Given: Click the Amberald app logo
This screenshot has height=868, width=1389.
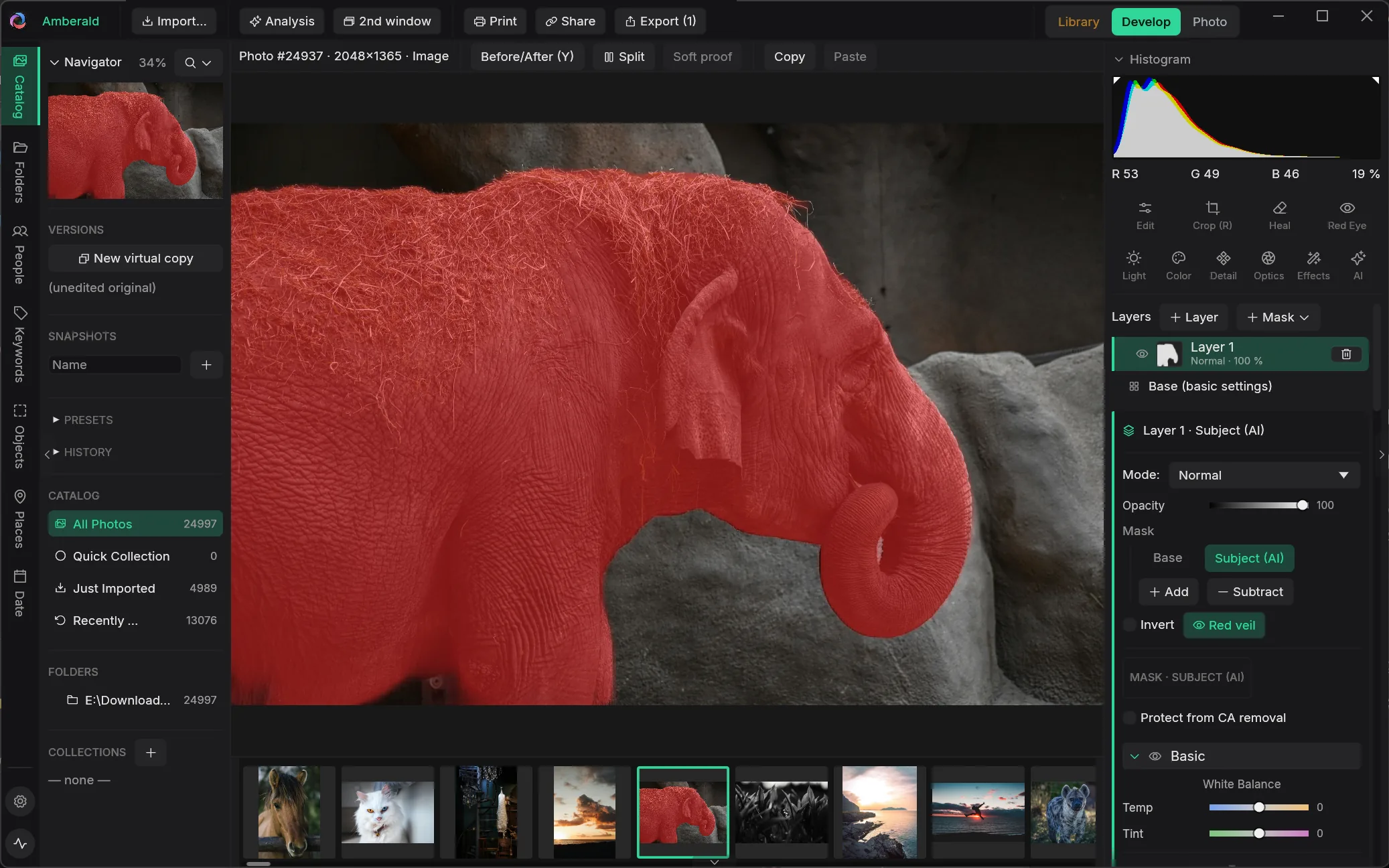Looking at the screenshot, I should [x=18, y=21].
